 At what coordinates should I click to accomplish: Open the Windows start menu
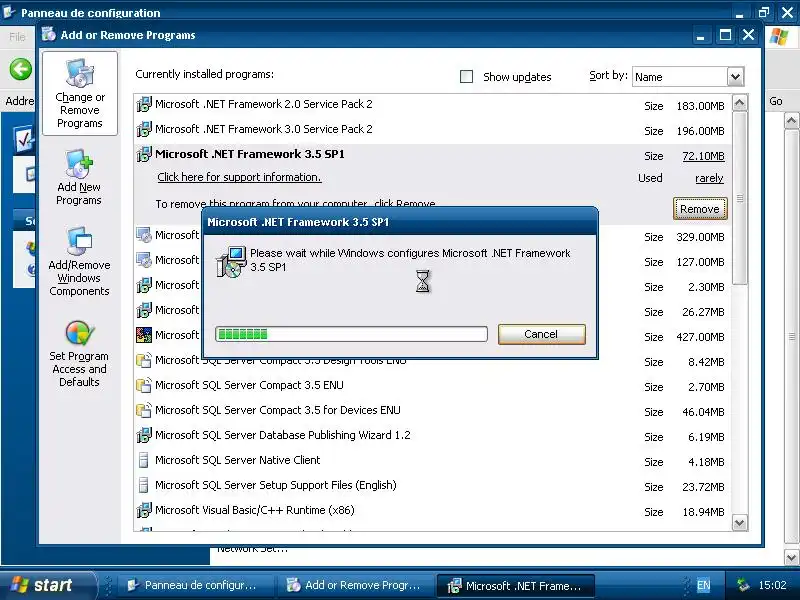47,585
